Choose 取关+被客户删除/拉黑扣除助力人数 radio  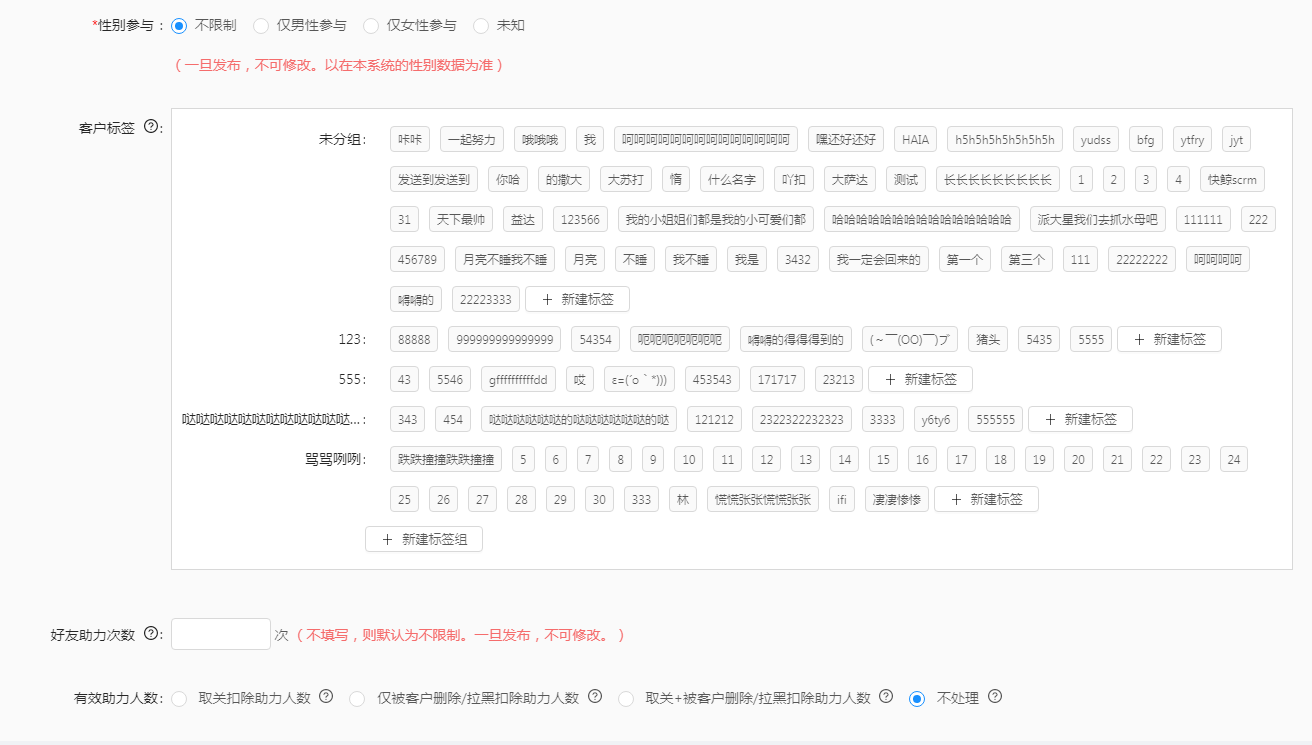coord(627,699)
